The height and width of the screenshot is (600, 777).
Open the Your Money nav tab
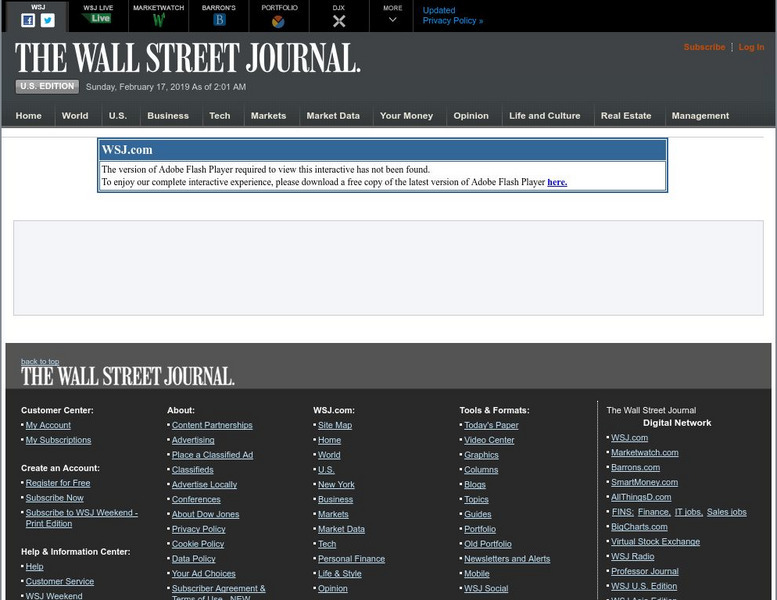point(406,115)
